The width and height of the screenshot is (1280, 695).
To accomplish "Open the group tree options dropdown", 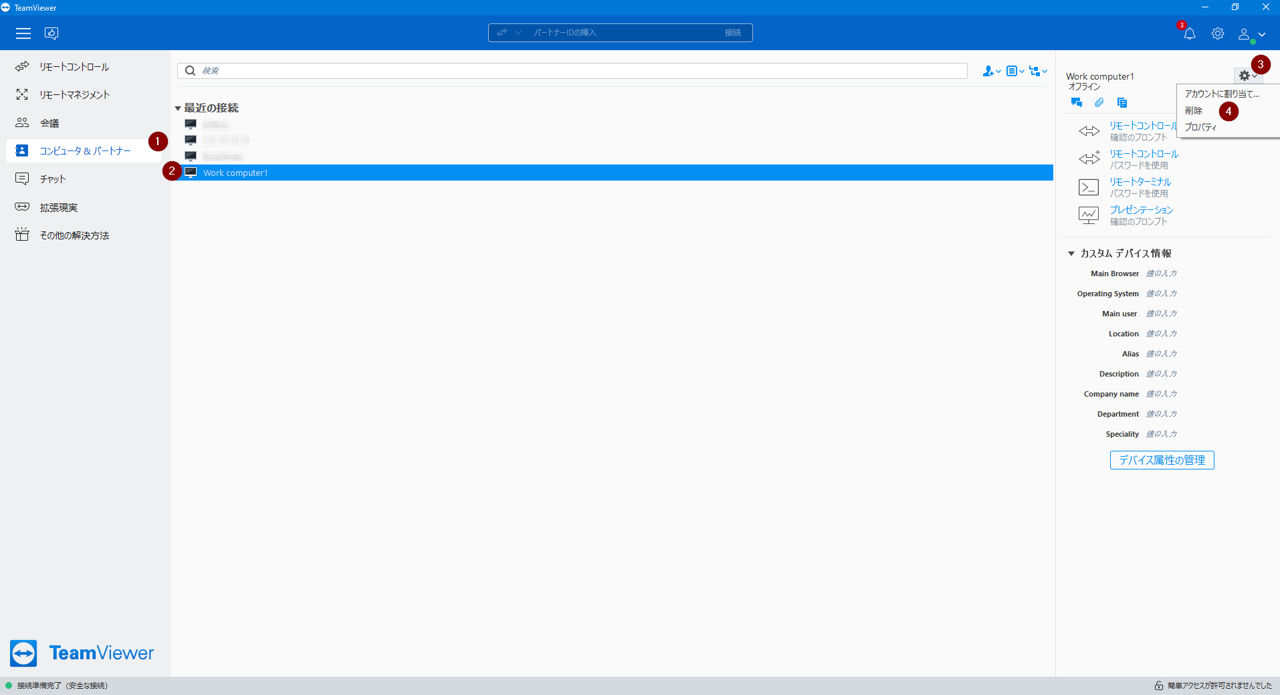I will (x=1038, y=71).
